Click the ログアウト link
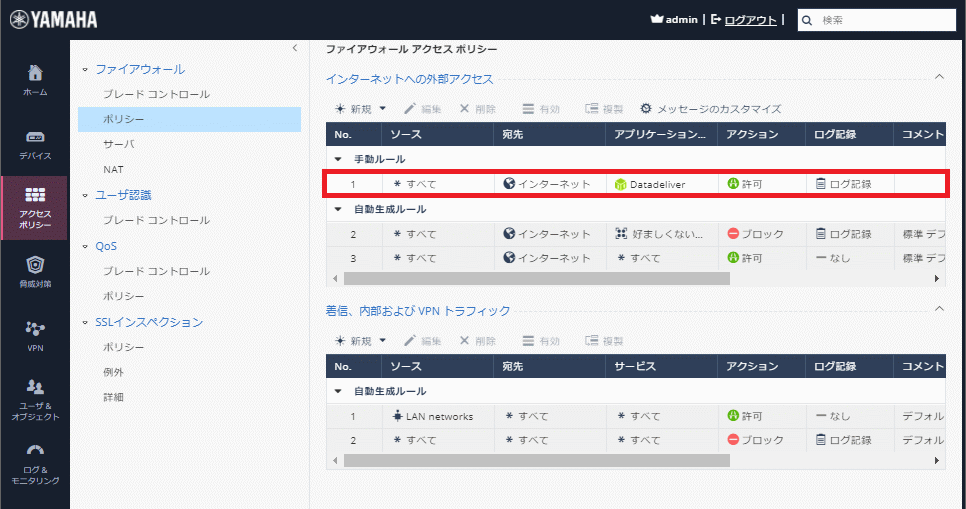This screenshot has width=966, height=509. point(749,20)
